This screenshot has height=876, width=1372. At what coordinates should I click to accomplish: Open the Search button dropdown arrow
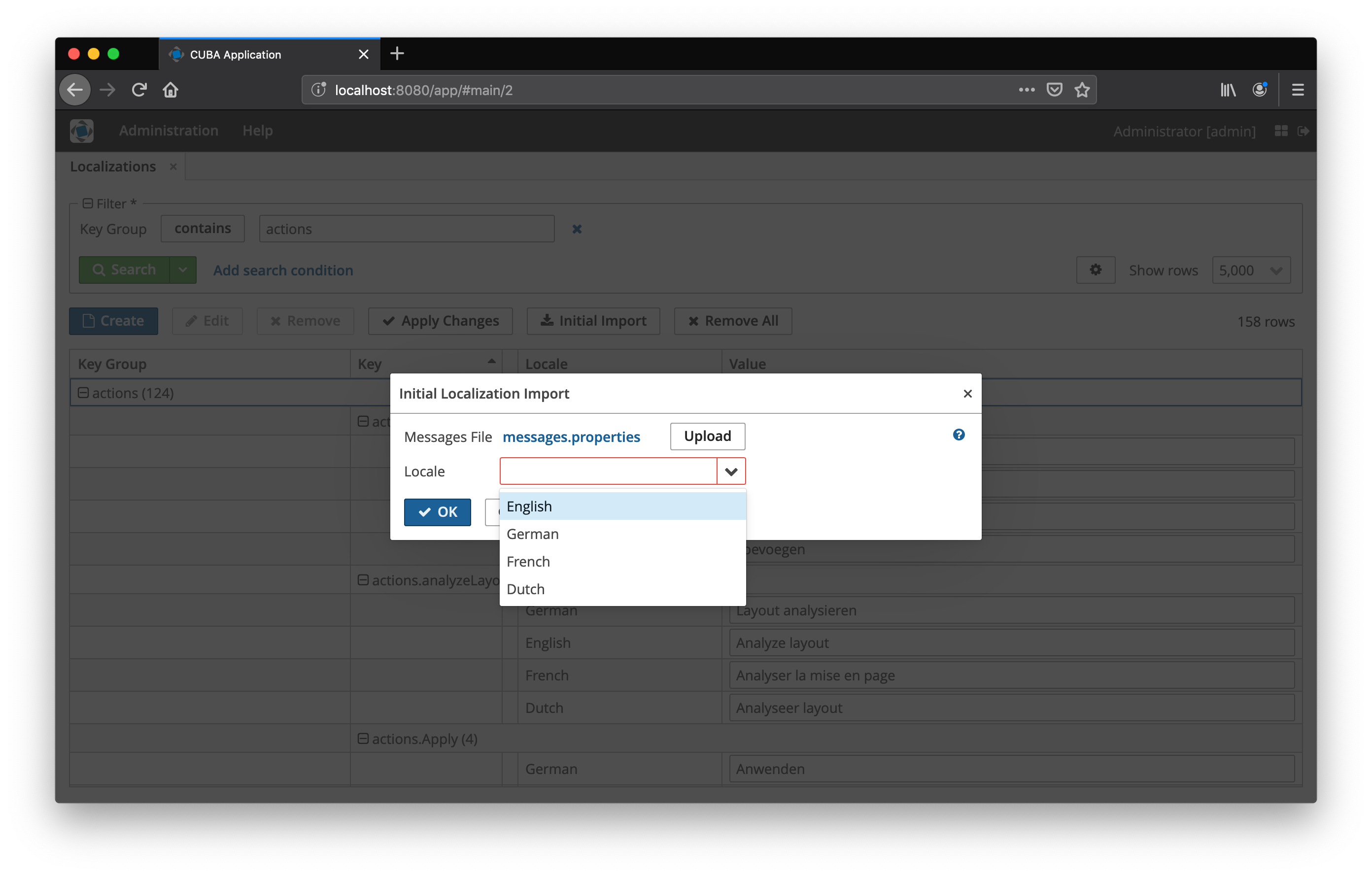(x=183, y=270)
